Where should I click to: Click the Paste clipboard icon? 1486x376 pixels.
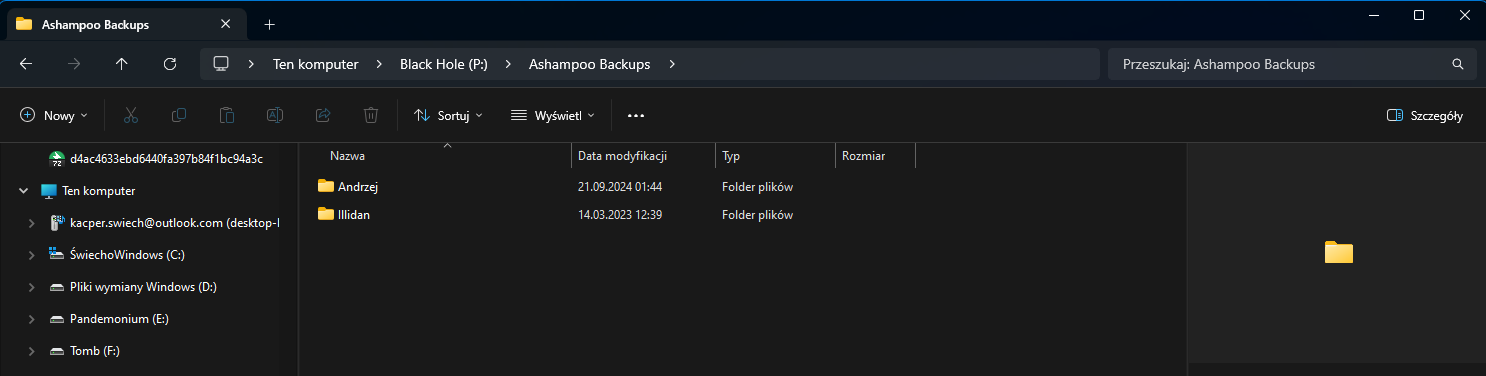[x=227, y=115]
